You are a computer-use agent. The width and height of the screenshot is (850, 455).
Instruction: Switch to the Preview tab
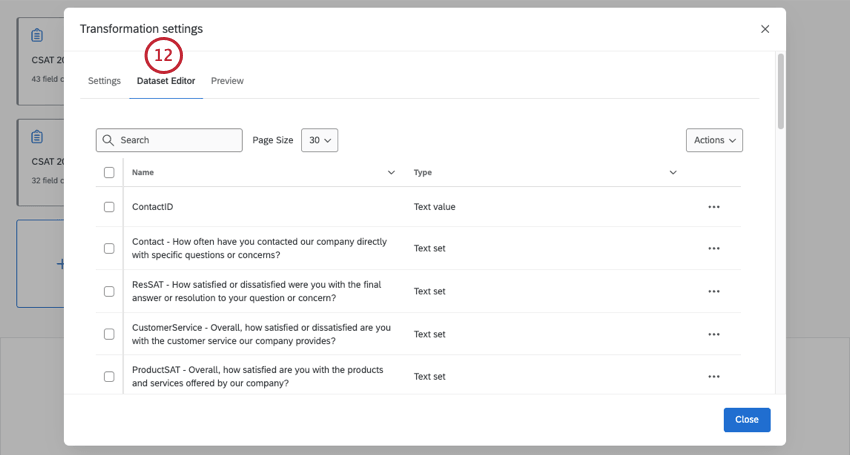[227, 81]
